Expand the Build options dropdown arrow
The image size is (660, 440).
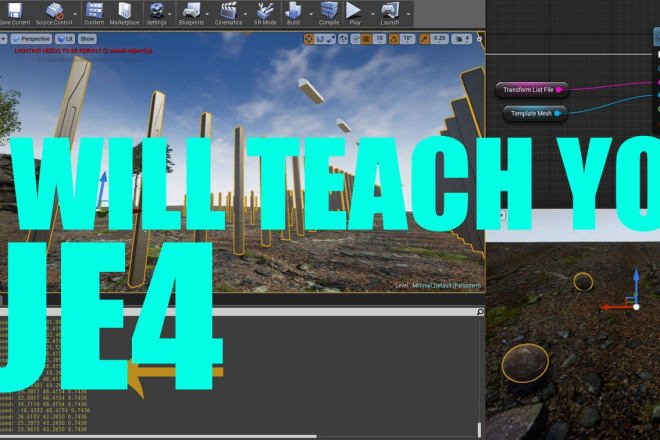pyautogui.click(x=311, y=14)
